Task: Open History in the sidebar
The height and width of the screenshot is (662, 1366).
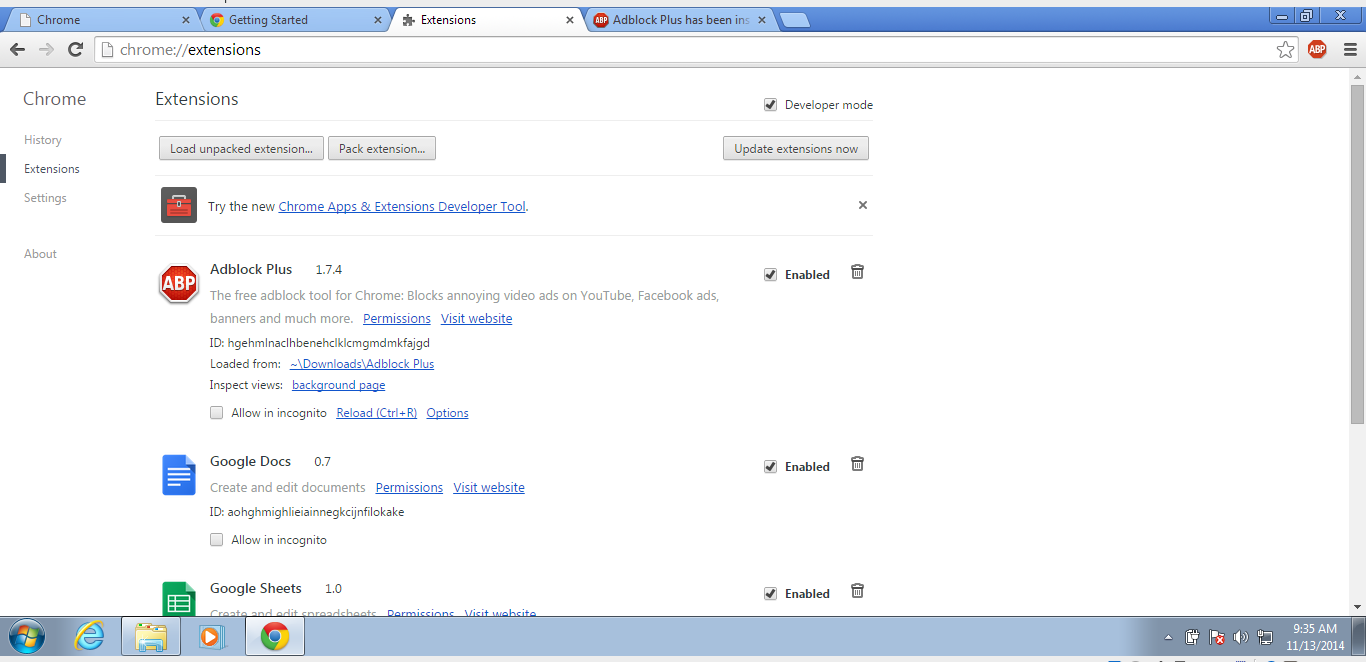Action: 43,140
